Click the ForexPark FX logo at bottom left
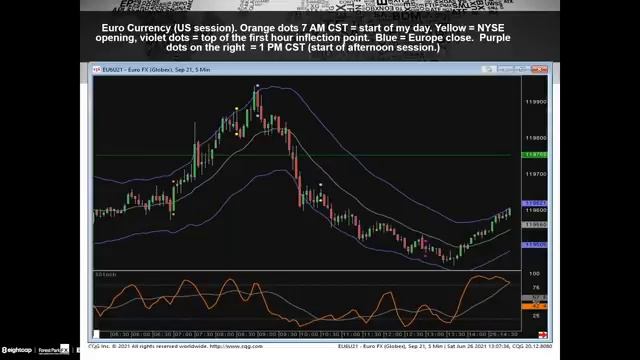 click(53, 349)
